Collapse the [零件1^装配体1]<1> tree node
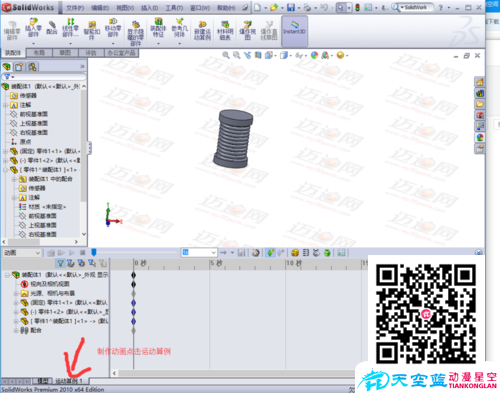 5,170
